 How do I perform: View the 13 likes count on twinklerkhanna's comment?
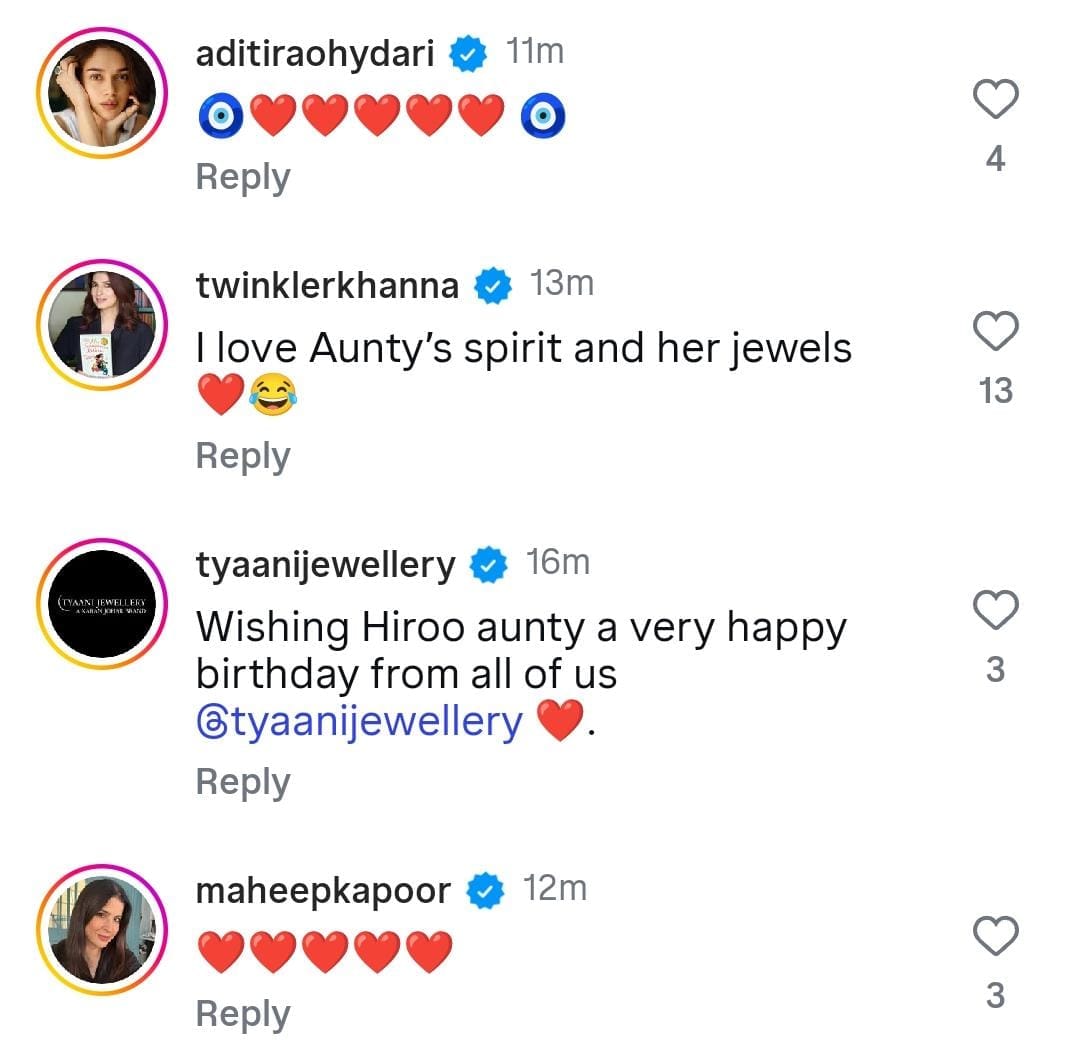(x=995, y=391)
